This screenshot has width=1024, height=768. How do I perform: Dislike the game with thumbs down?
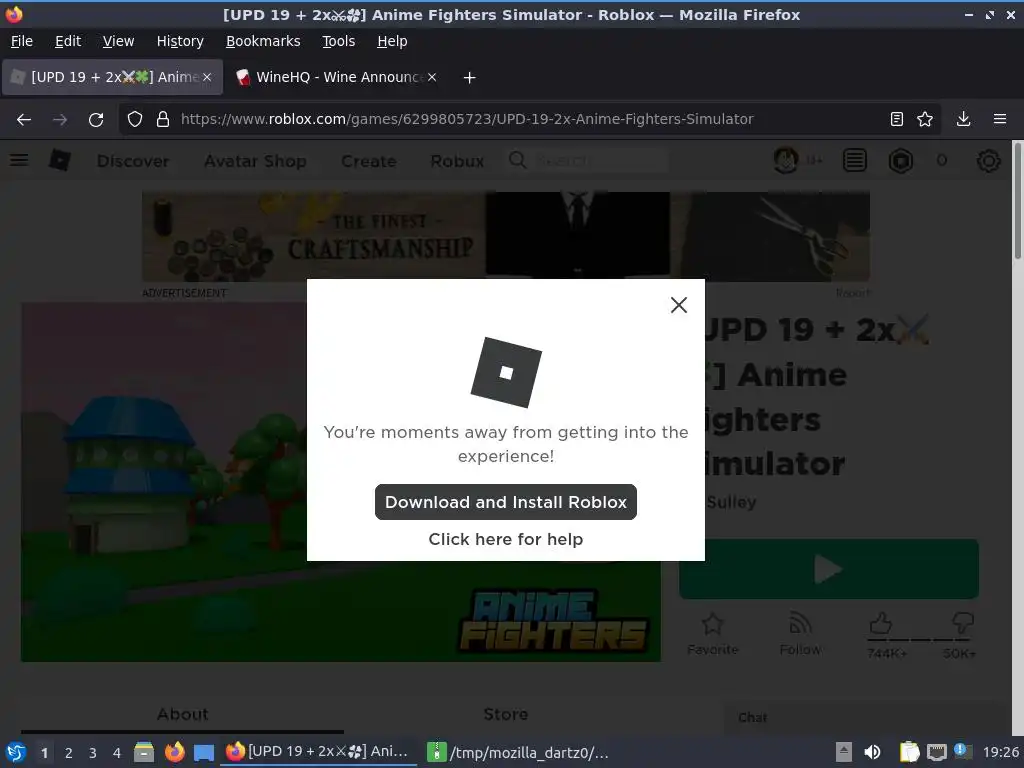[x=963, y=622]
